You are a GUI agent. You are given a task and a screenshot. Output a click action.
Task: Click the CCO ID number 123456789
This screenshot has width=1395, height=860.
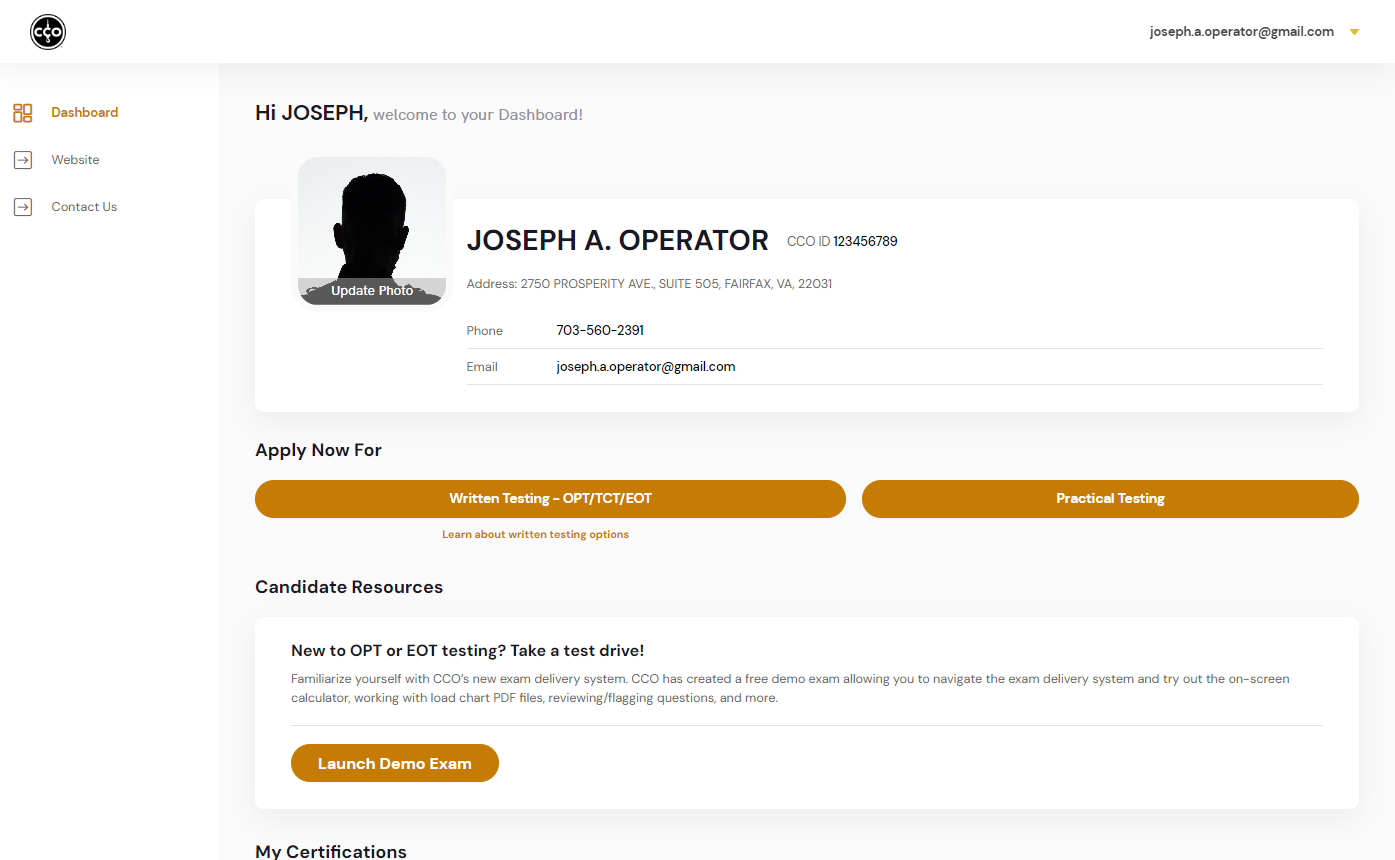click(x=865, y=241)
